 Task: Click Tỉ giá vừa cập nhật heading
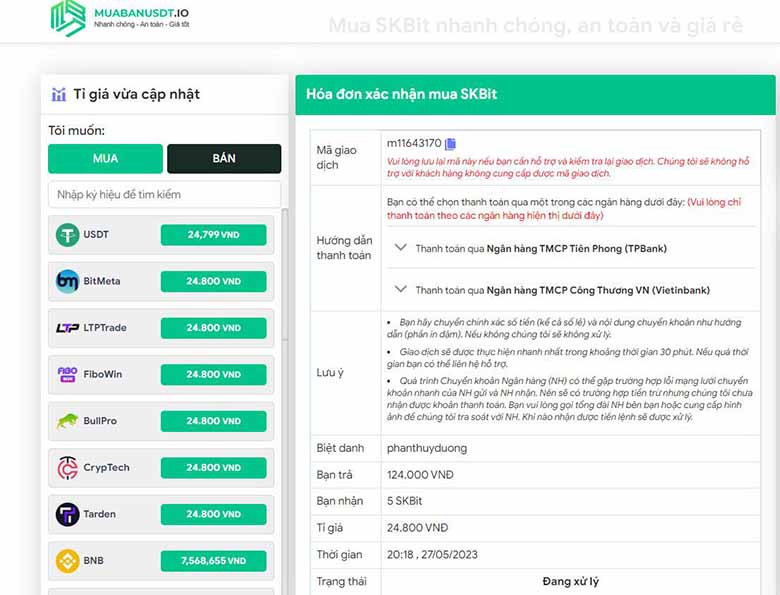pos(137,94)
